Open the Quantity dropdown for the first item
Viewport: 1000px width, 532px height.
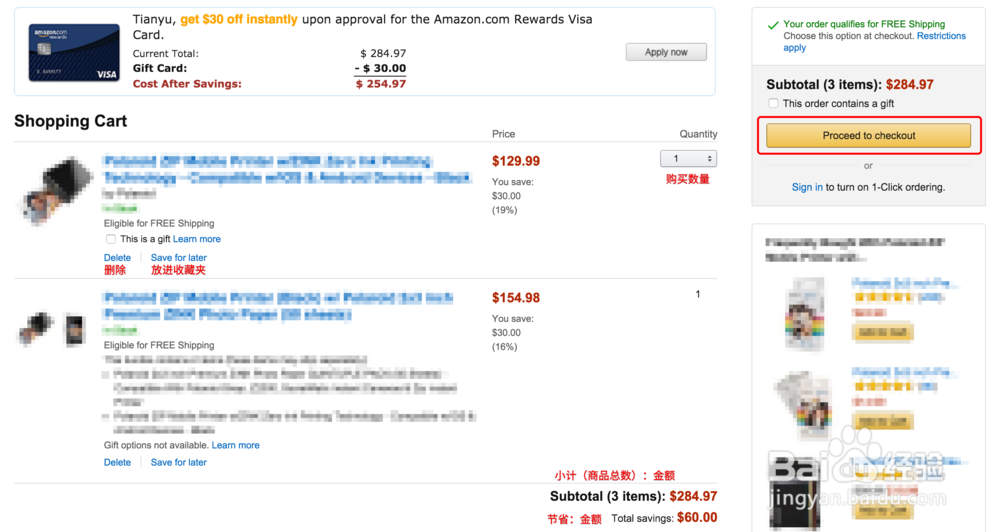click(689, 159)
